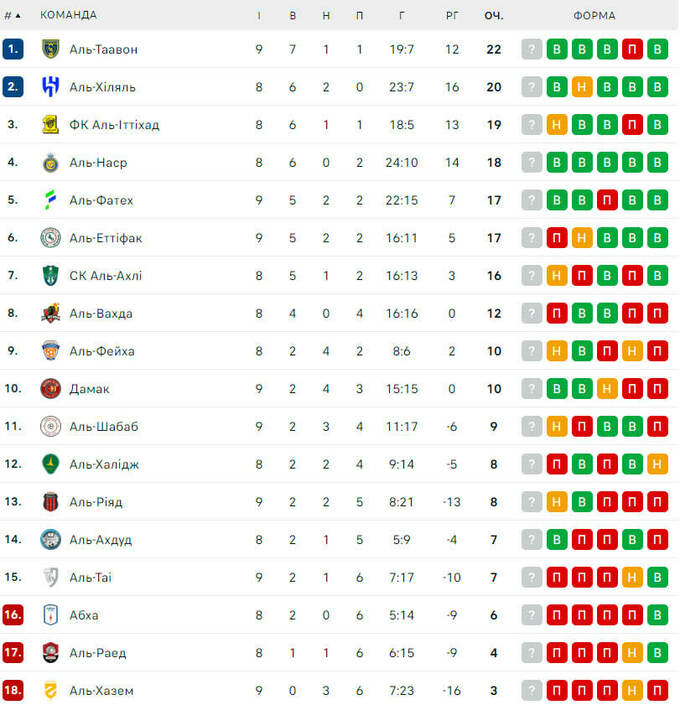
Task: Sort by the РГ goal difference header
Action: click(452, 15)
